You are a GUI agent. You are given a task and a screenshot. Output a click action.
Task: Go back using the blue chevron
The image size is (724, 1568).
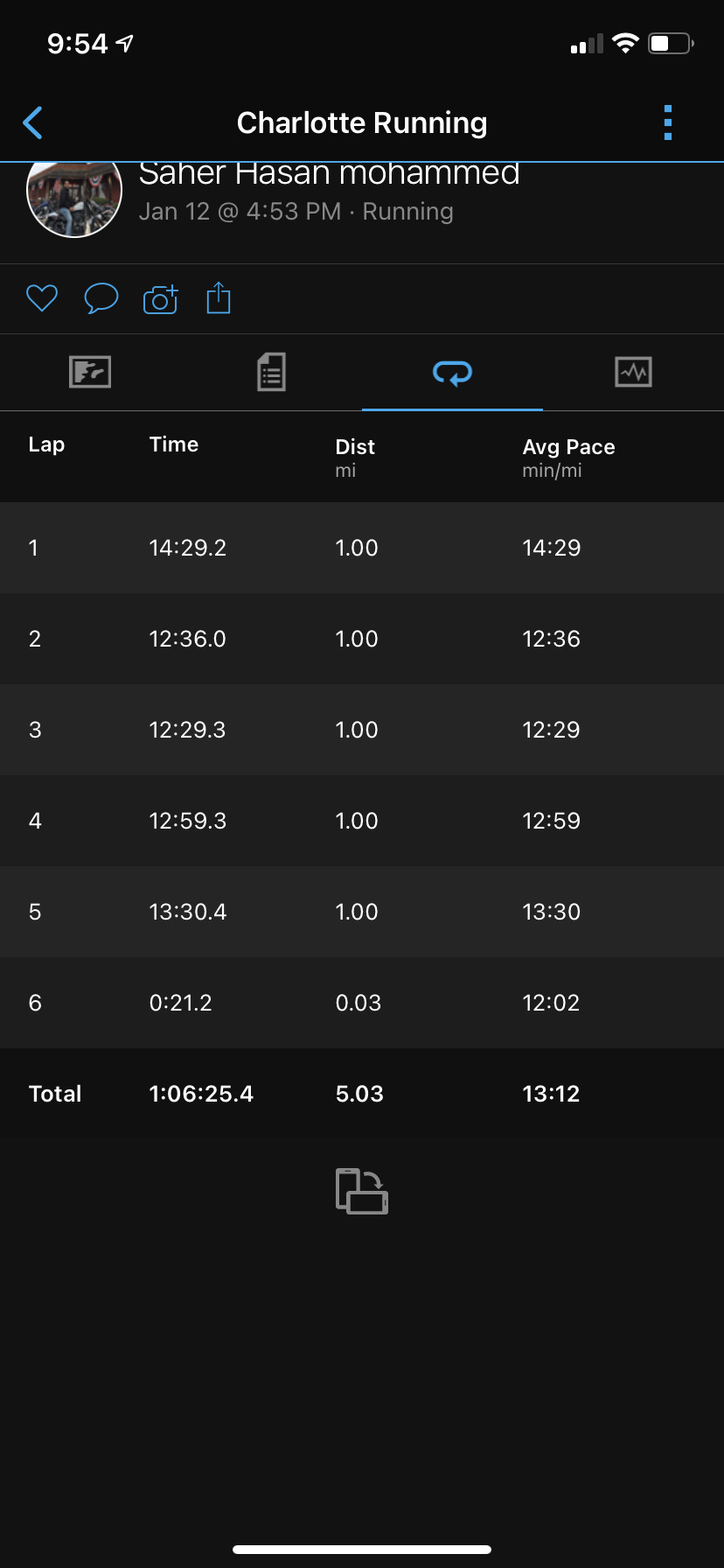click(x=32, y=123)
